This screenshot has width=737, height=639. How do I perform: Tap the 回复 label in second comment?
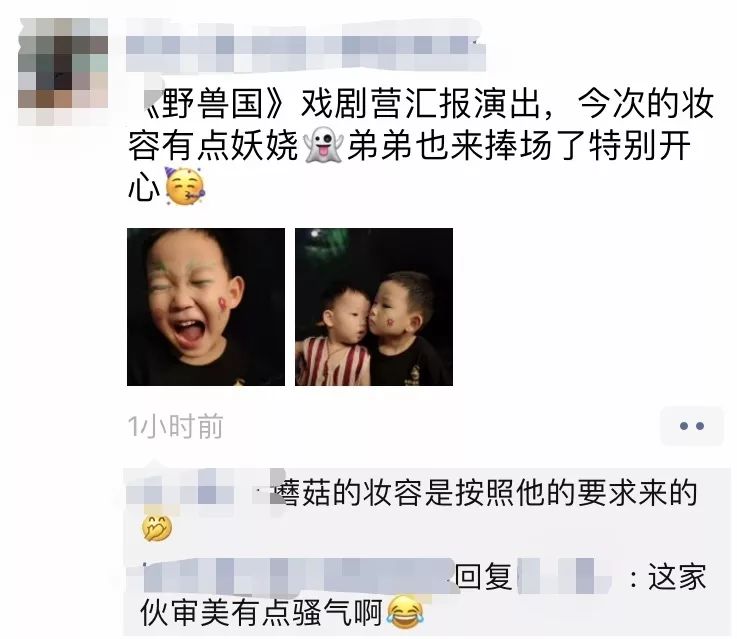point(484,576)
